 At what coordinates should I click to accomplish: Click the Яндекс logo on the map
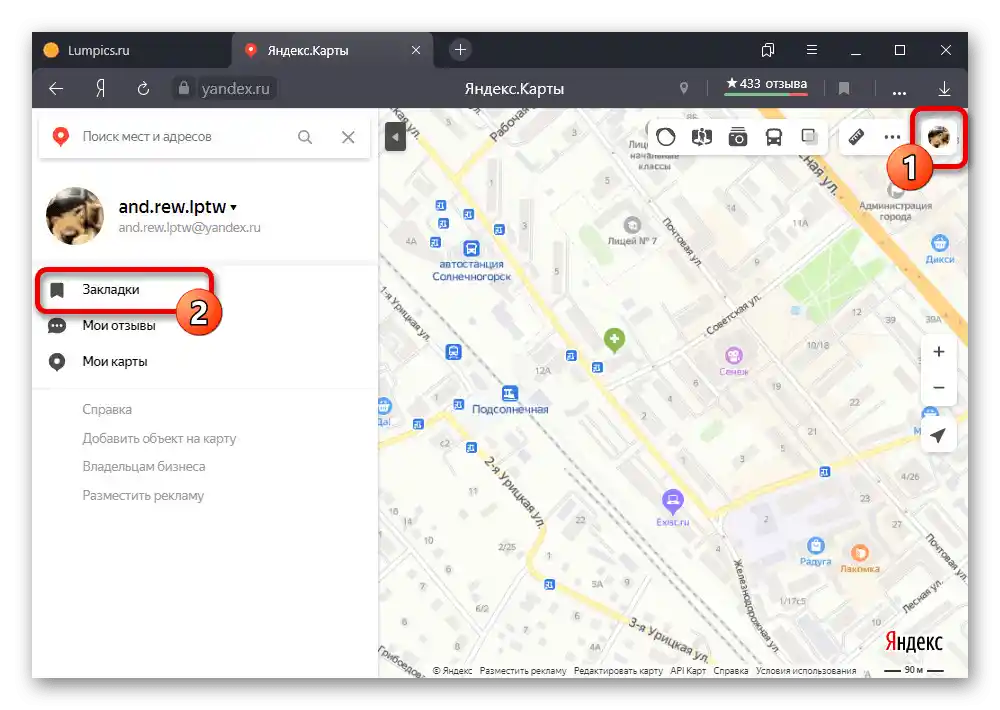pos(913,642)
